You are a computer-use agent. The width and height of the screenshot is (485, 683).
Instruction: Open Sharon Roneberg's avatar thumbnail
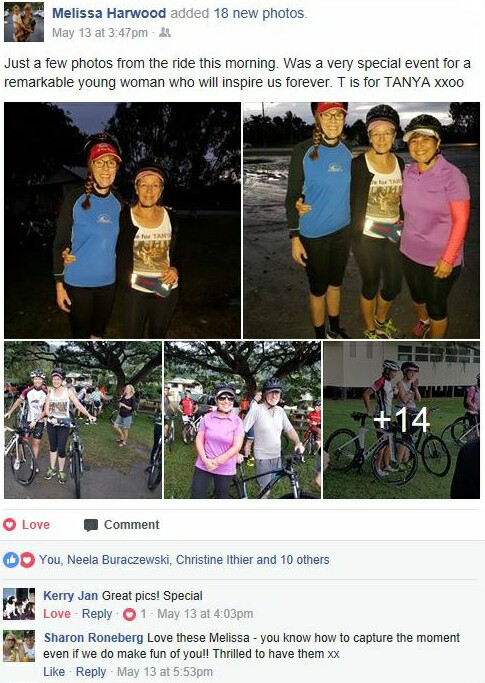[x=19, y=646]
